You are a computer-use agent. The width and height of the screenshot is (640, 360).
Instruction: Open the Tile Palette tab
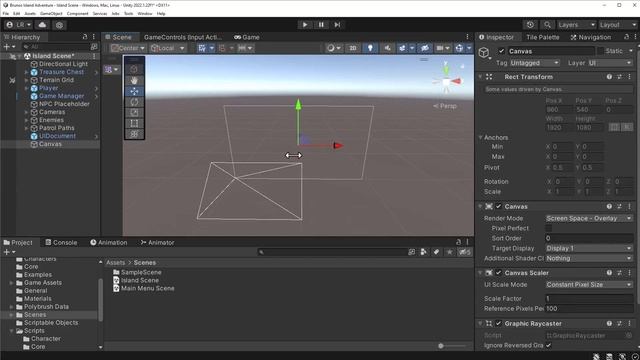click(x=542, y=37)
